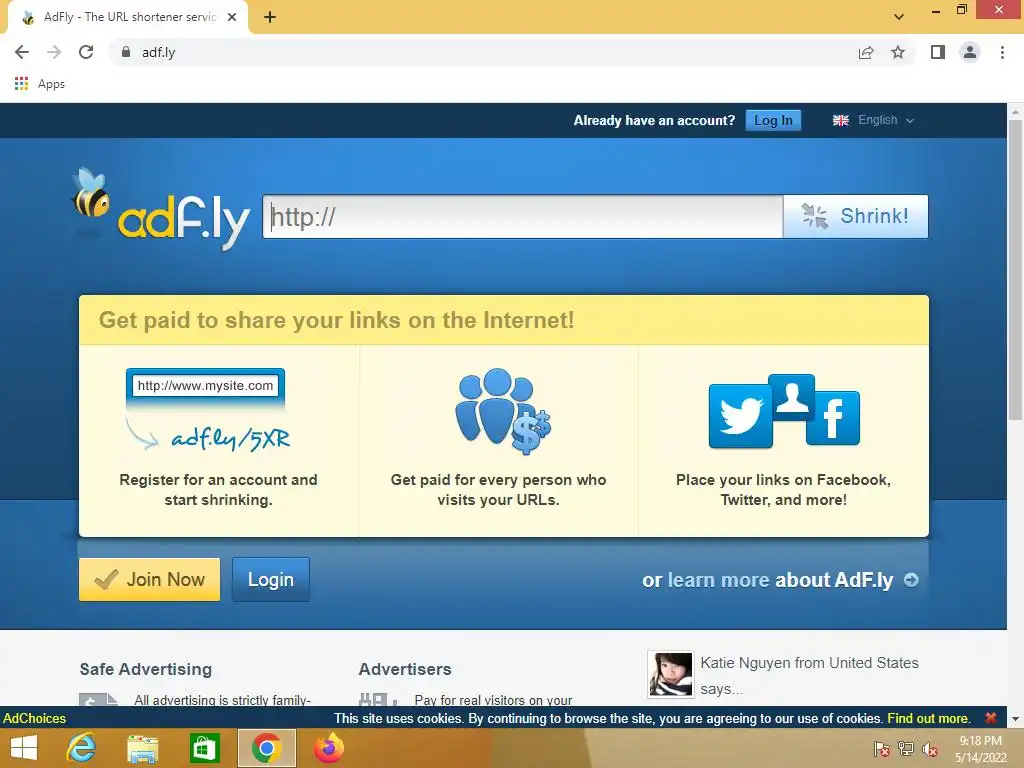Open a new browser tab
This screenshot has width=1024, height=768.
270,17
